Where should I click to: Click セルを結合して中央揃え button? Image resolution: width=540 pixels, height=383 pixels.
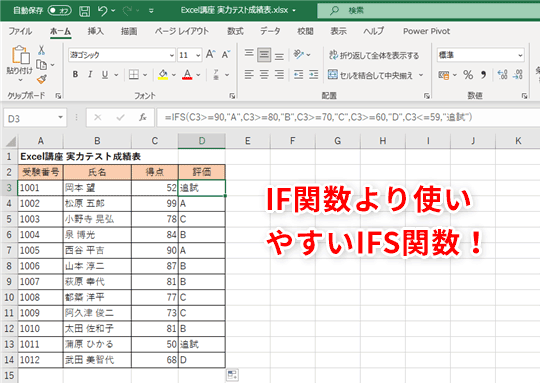(x=375, y=75)
